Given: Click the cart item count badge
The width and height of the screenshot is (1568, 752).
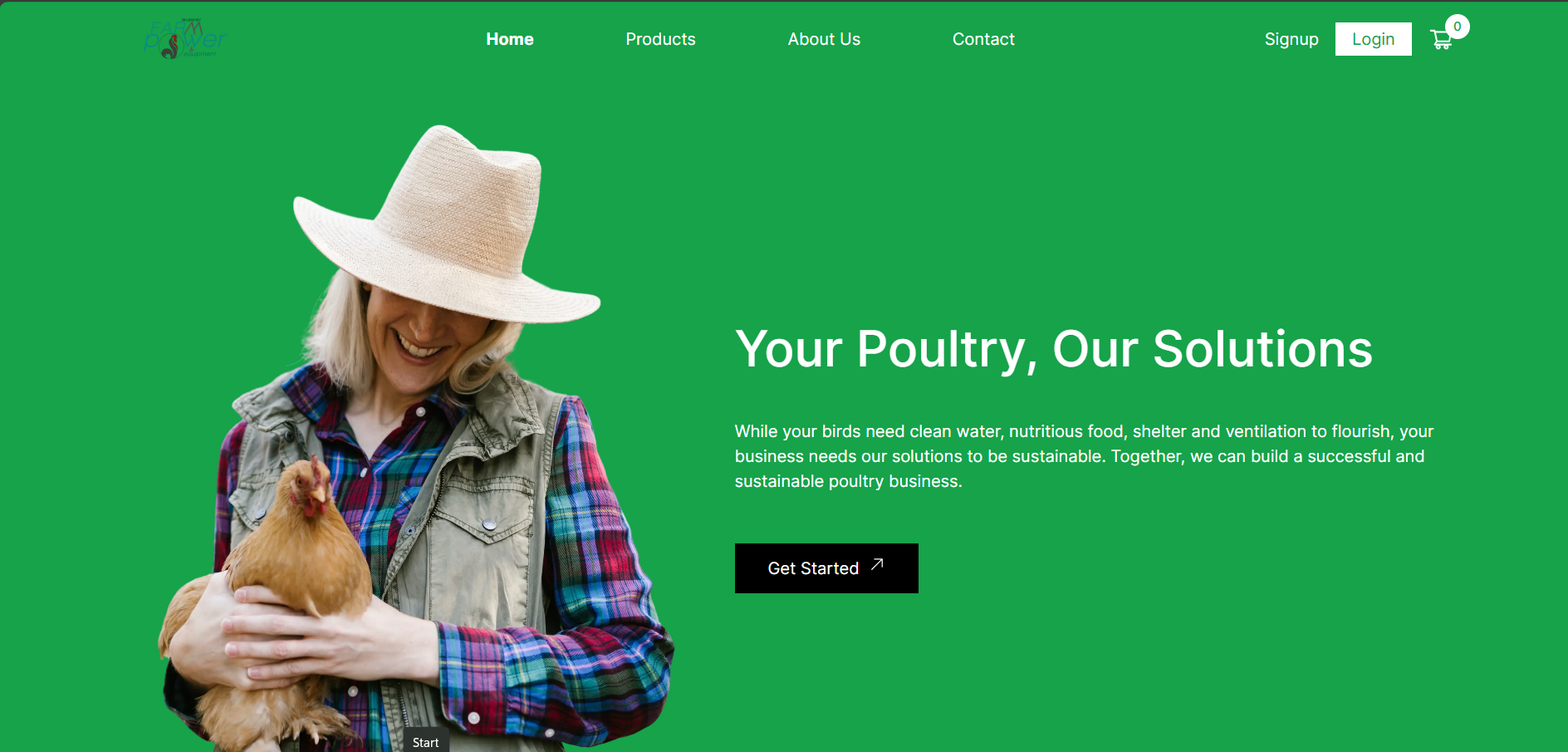Looking at the screenshot, I should 1458,27.
